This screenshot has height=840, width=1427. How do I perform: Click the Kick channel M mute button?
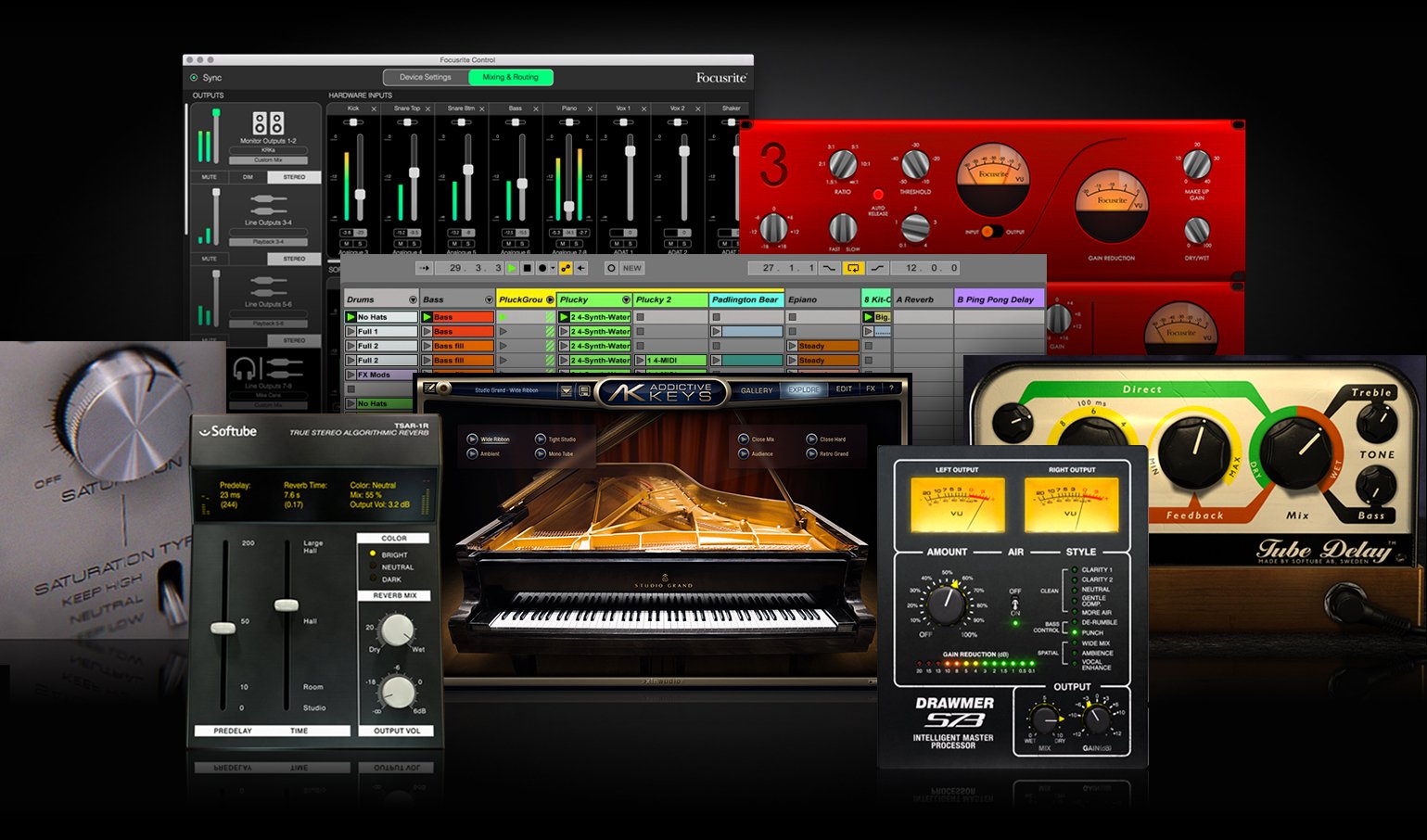[348, 244]
